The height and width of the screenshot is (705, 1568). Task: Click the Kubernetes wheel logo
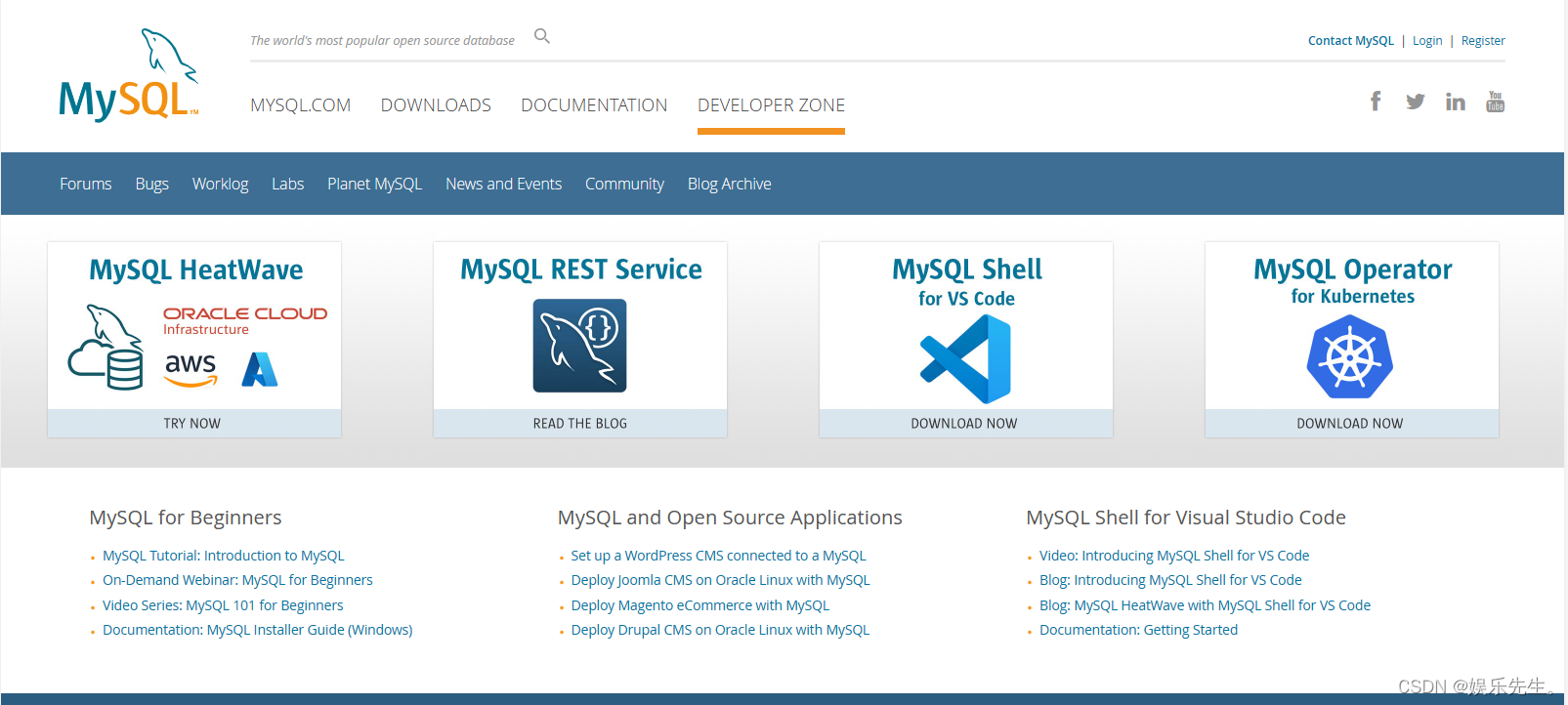pyautogui.click(x=1350, y=358)
